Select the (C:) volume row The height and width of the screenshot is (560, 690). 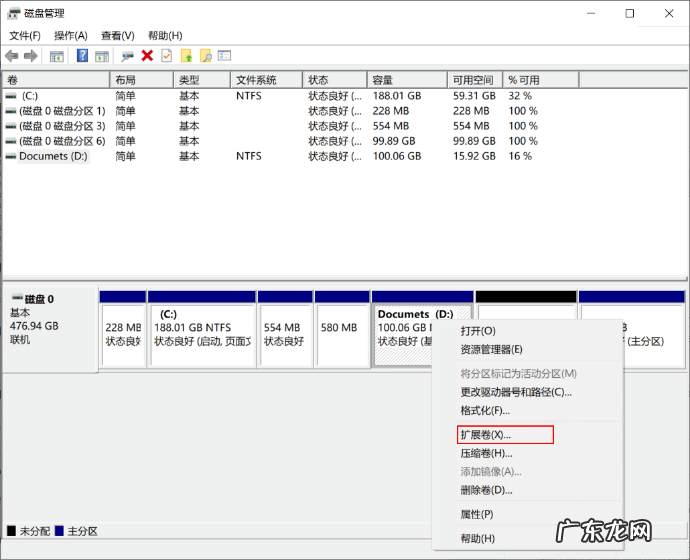coord(290,96)
